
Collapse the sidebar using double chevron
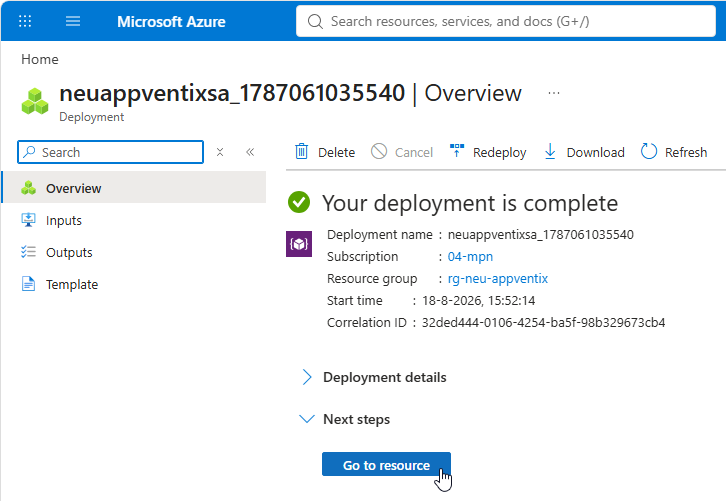pyautogui.click(x=250, y=152)
